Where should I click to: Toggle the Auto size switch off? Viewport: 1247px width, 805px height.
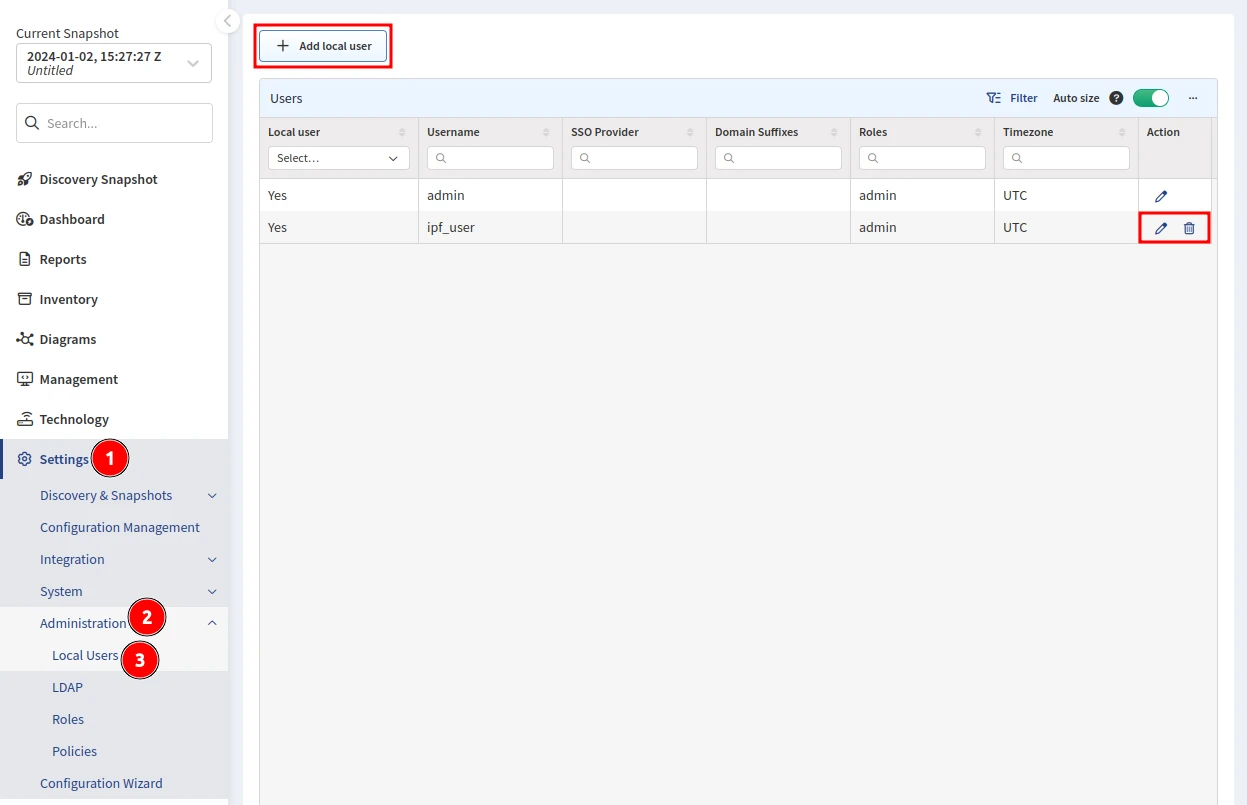tap(1150, 98)
